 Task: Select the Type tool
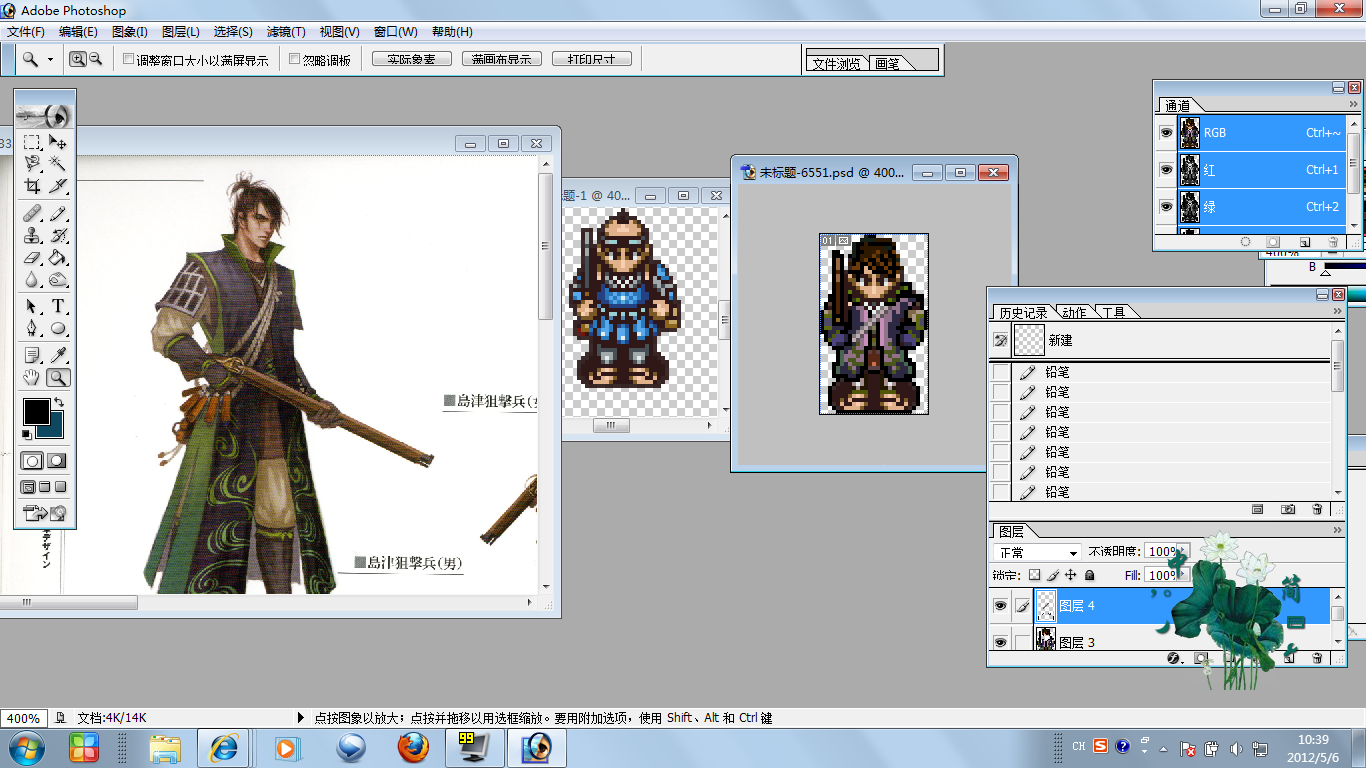coord(58,307)
